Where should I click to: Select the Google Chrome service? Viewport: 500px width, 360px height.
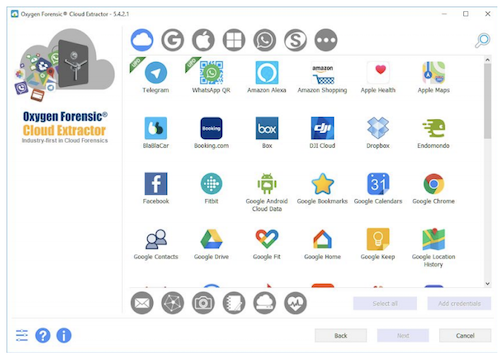434,188
